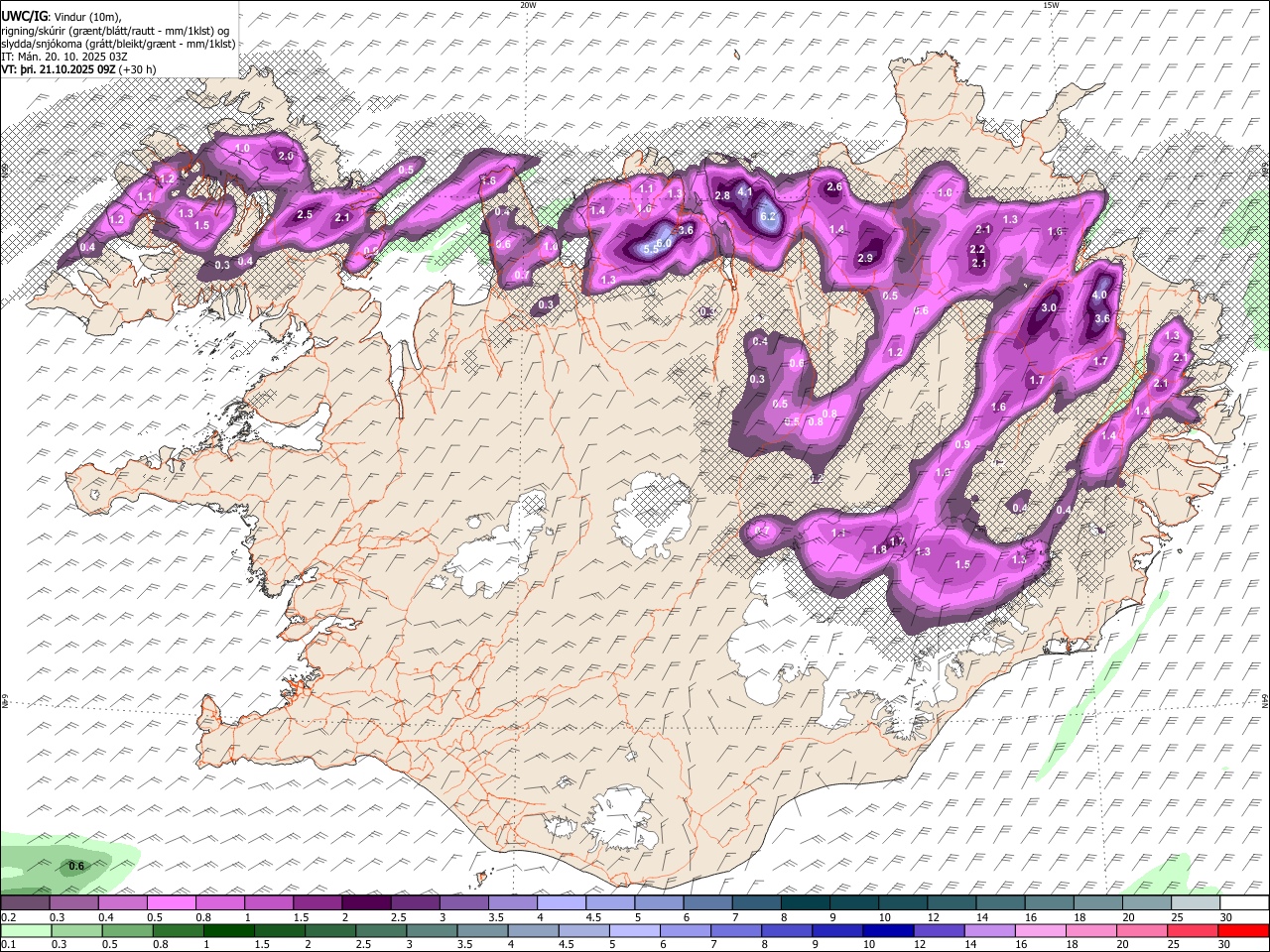Select the 25 swatch in the bottom legend row
1270x952 pixels.
[1194, 930]
